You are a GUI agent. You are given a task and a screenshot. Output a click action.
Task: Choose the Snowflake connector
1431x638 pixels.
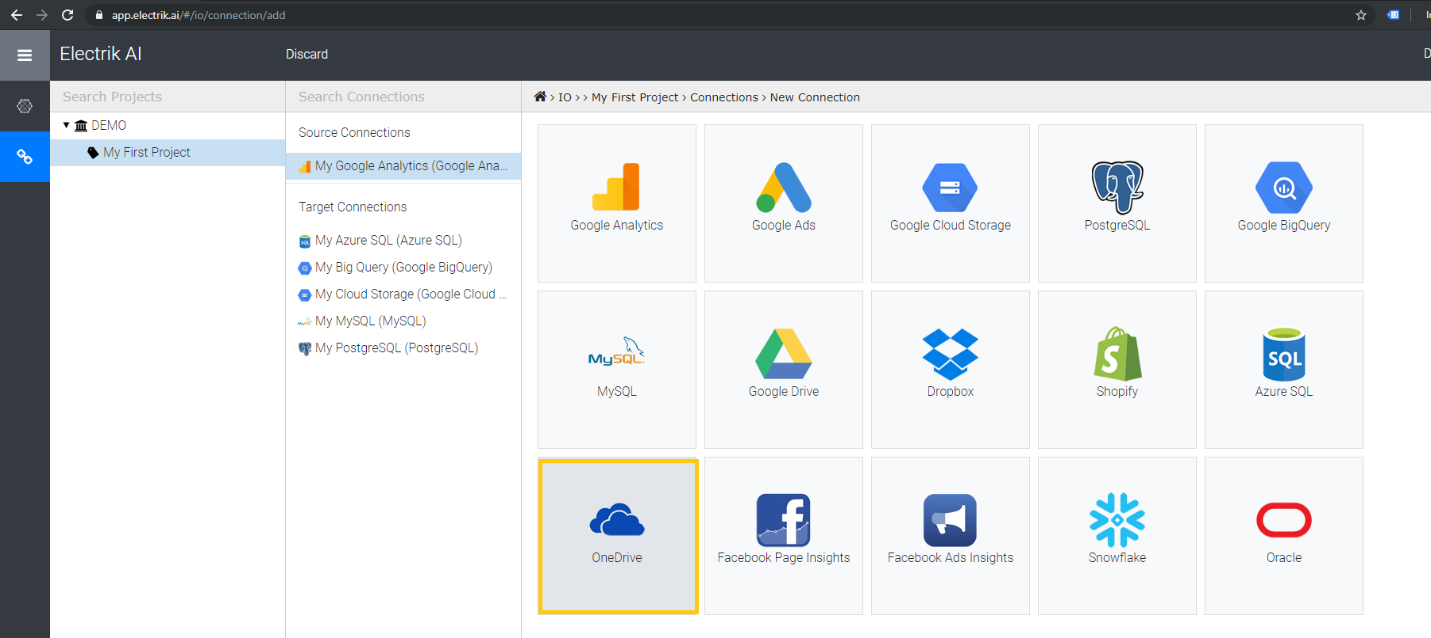click(1117, 535)
